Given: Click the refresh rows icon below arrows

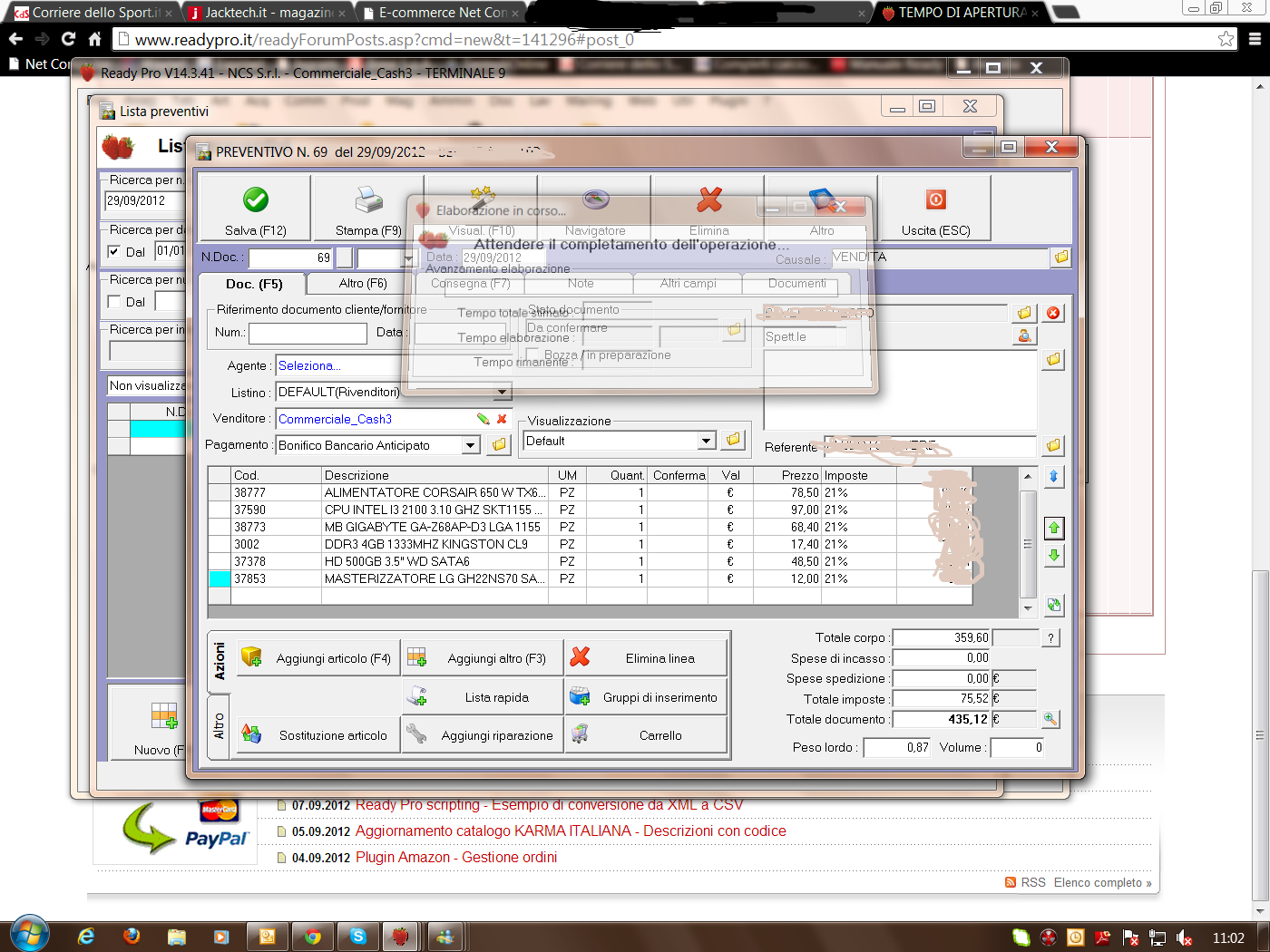Looking at the screenshot, I should [x=1053, y=605].
